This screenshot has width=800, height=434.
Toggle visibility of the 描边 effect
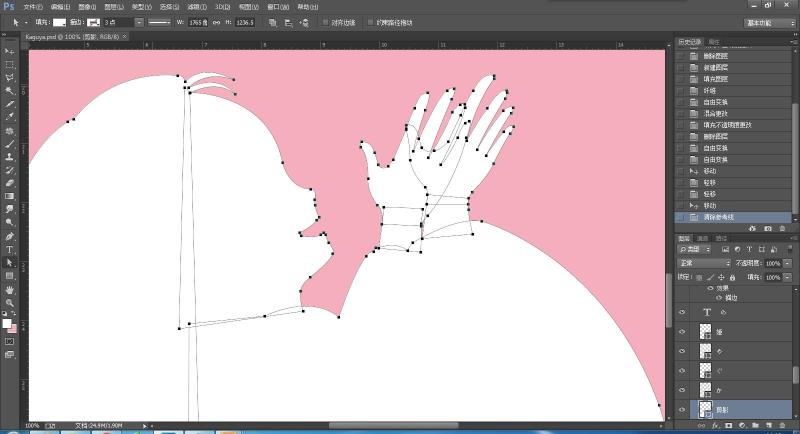[x=718, y=297]
